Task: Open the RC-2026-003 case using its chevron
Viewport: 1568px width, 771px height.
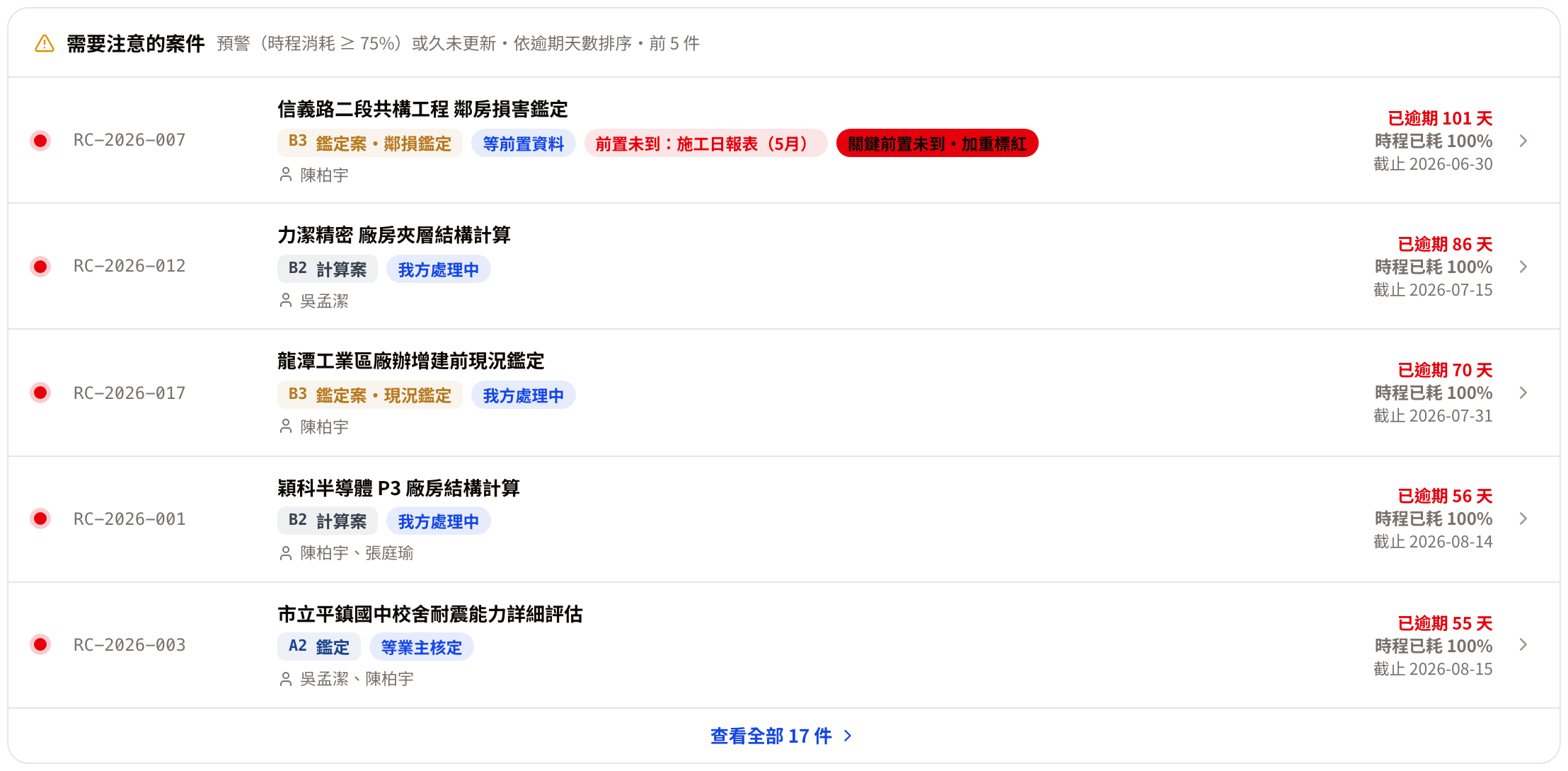Action: click(x=1523, y=644)
